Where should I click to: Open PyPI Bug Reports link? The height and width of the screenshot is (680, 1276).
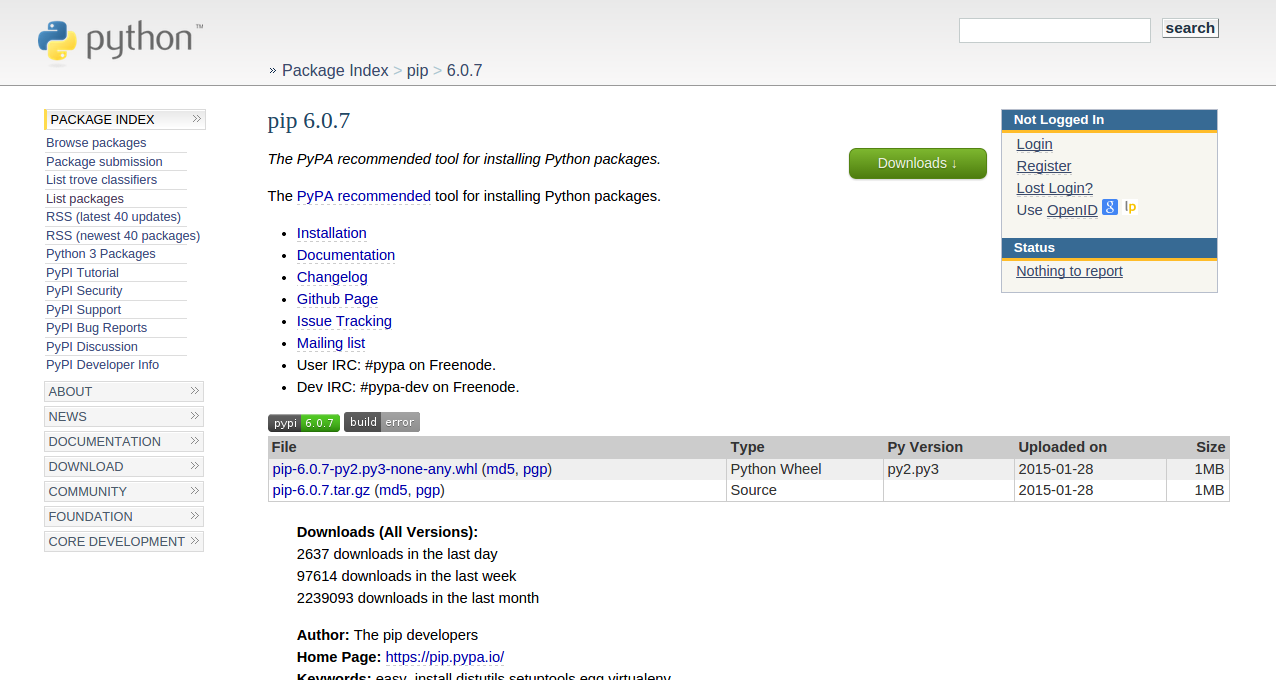[x=96, y=328]
